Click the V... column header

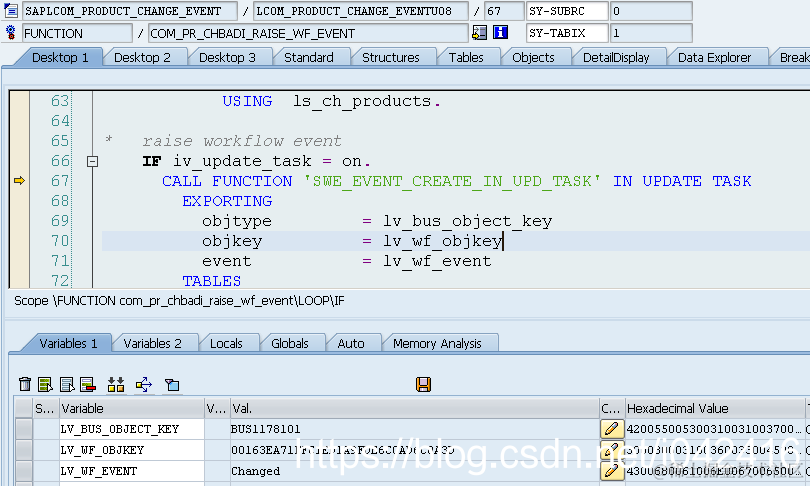pos(217,408)
